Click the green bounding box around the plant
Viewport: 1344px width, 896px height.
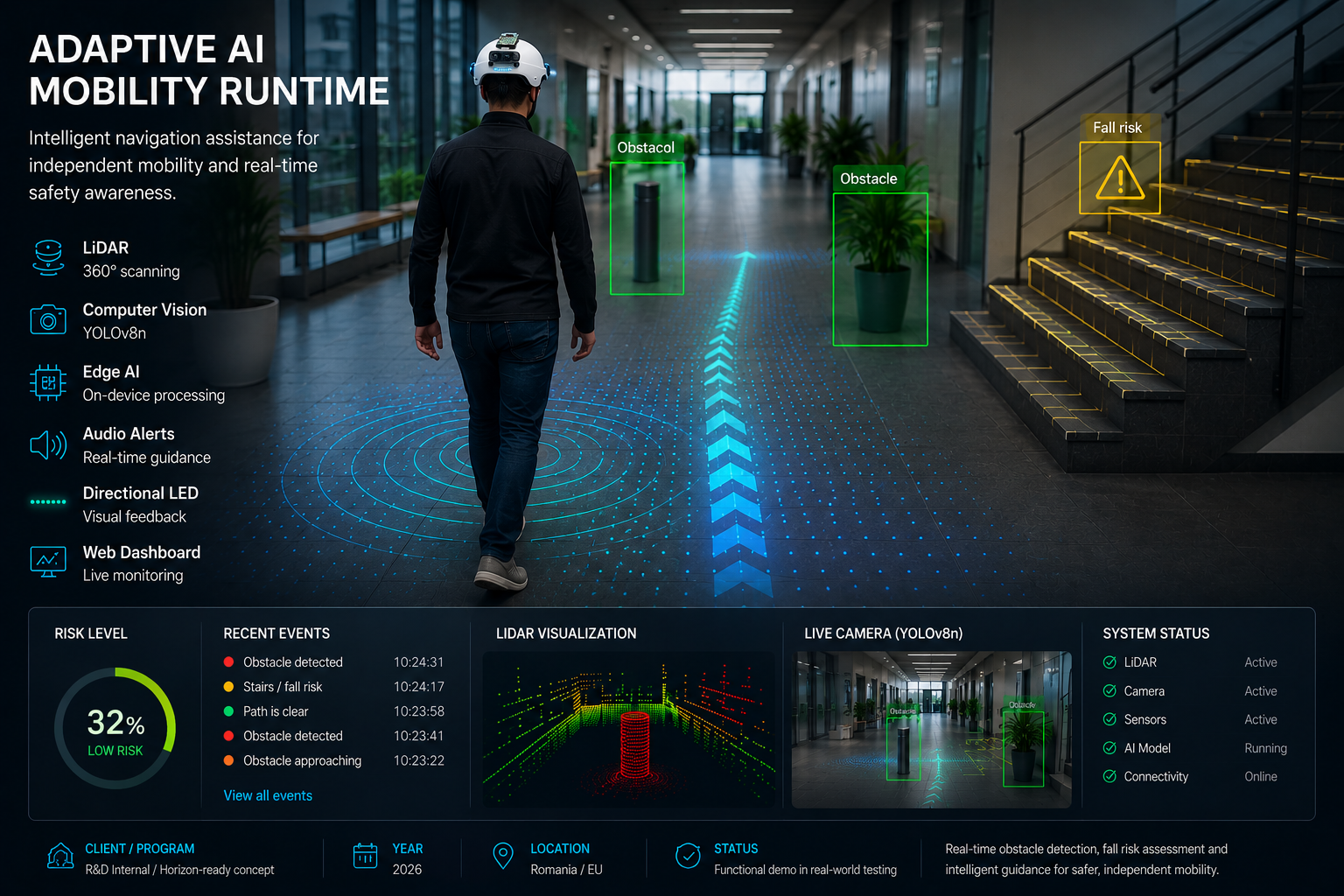880,269
